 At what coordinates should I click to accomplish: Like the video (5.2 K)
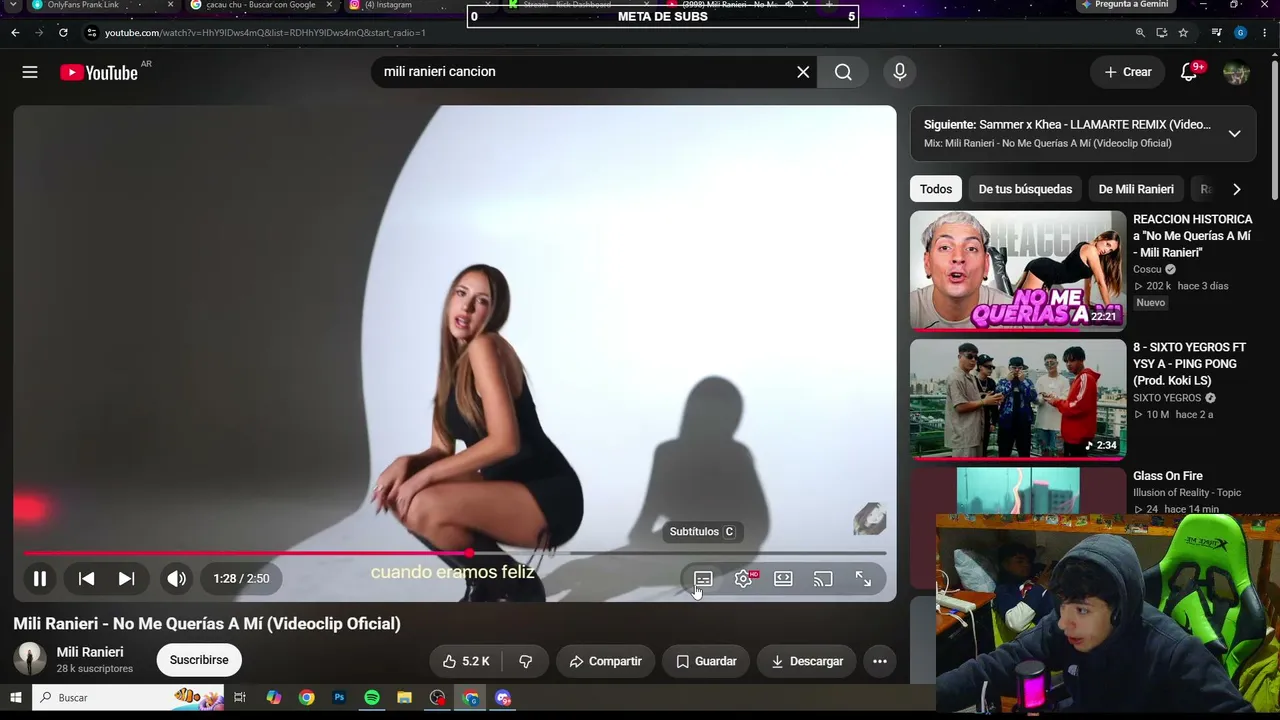pos(467,661)
